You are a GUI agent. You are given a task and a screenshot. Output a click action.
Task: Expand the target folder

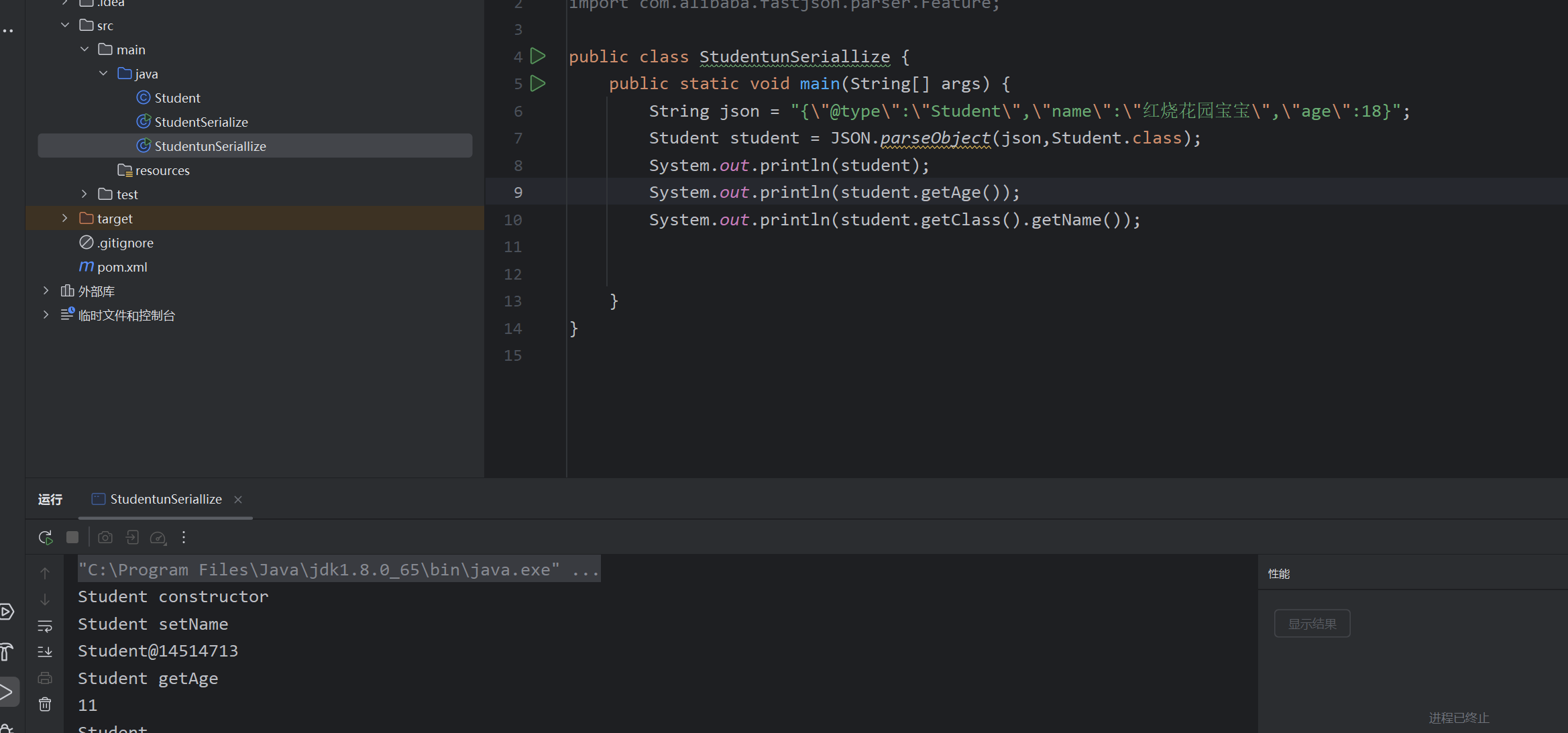tap(65, 219)
